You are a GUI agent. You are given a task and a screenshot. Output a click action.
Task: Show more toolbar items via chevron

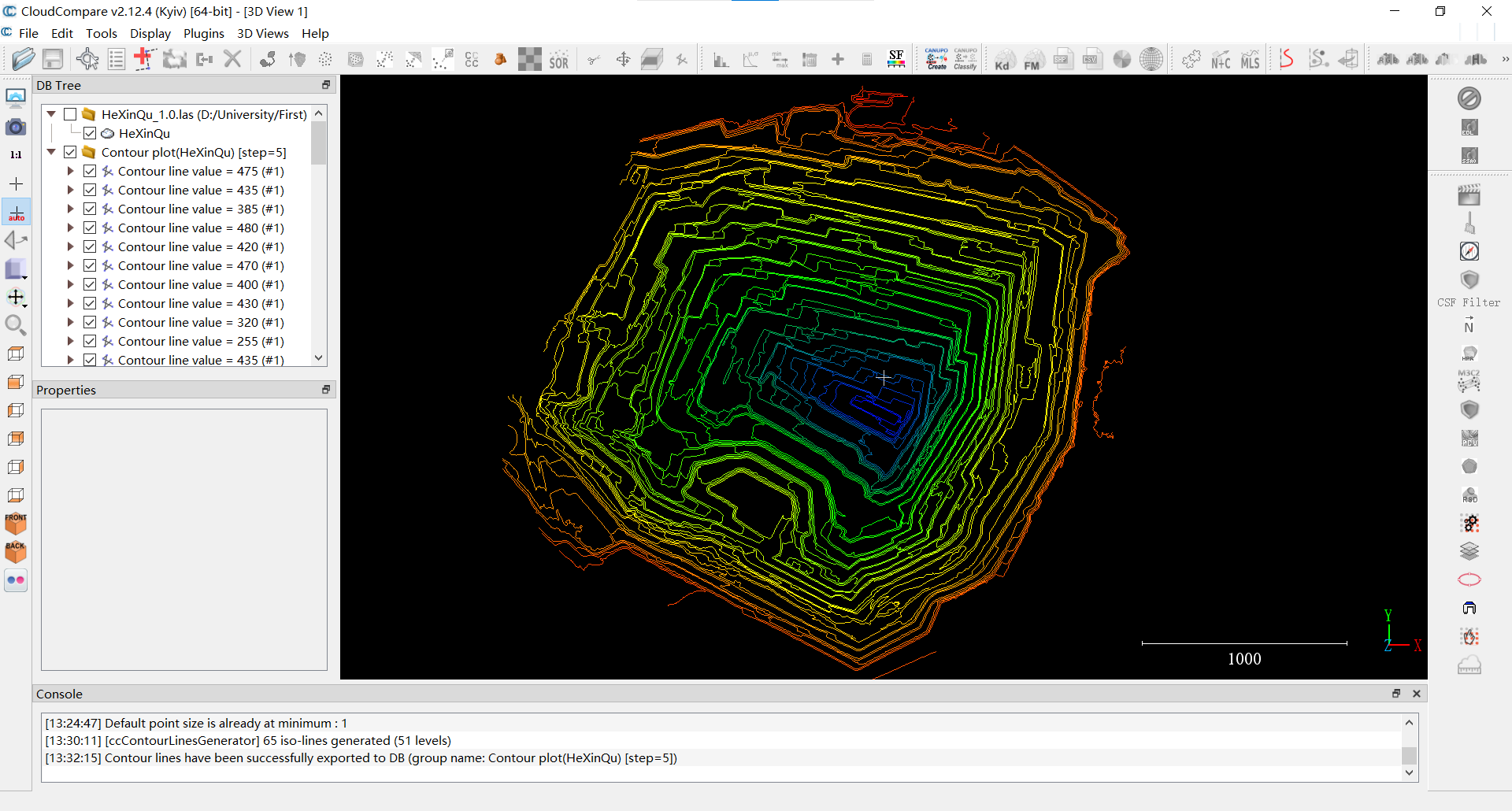[1505, 59]
